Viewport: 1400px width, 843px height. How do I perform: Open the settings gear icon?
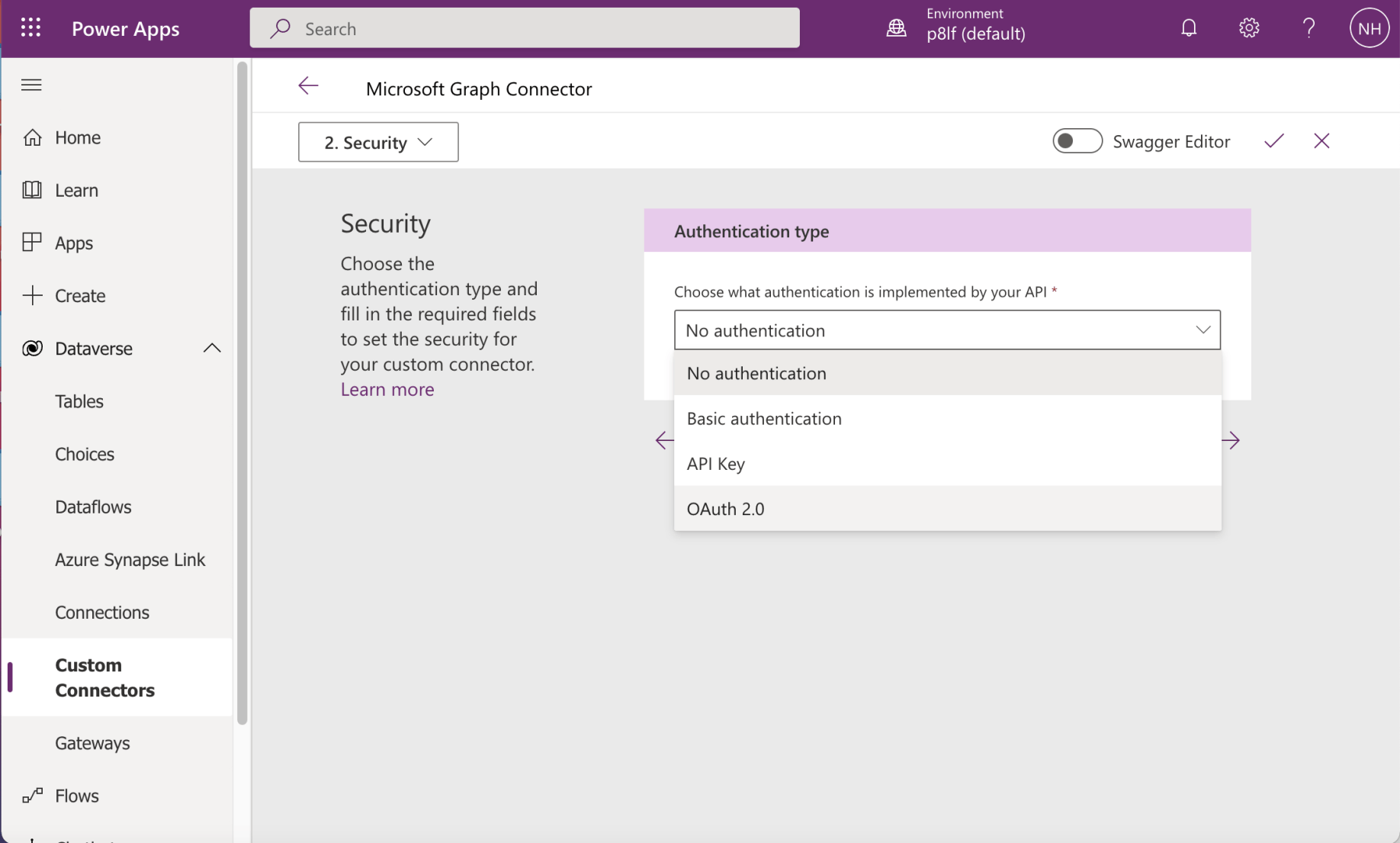(1248, 28)
